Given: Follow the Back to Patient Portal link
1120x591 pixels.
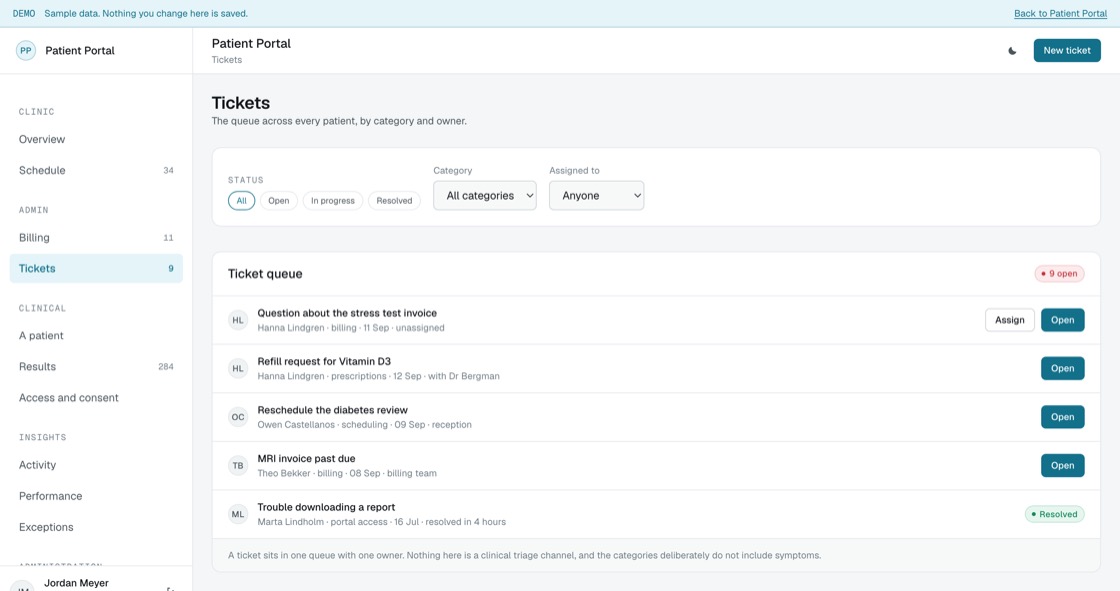Looking at the screenshot, I should 1061,14.
